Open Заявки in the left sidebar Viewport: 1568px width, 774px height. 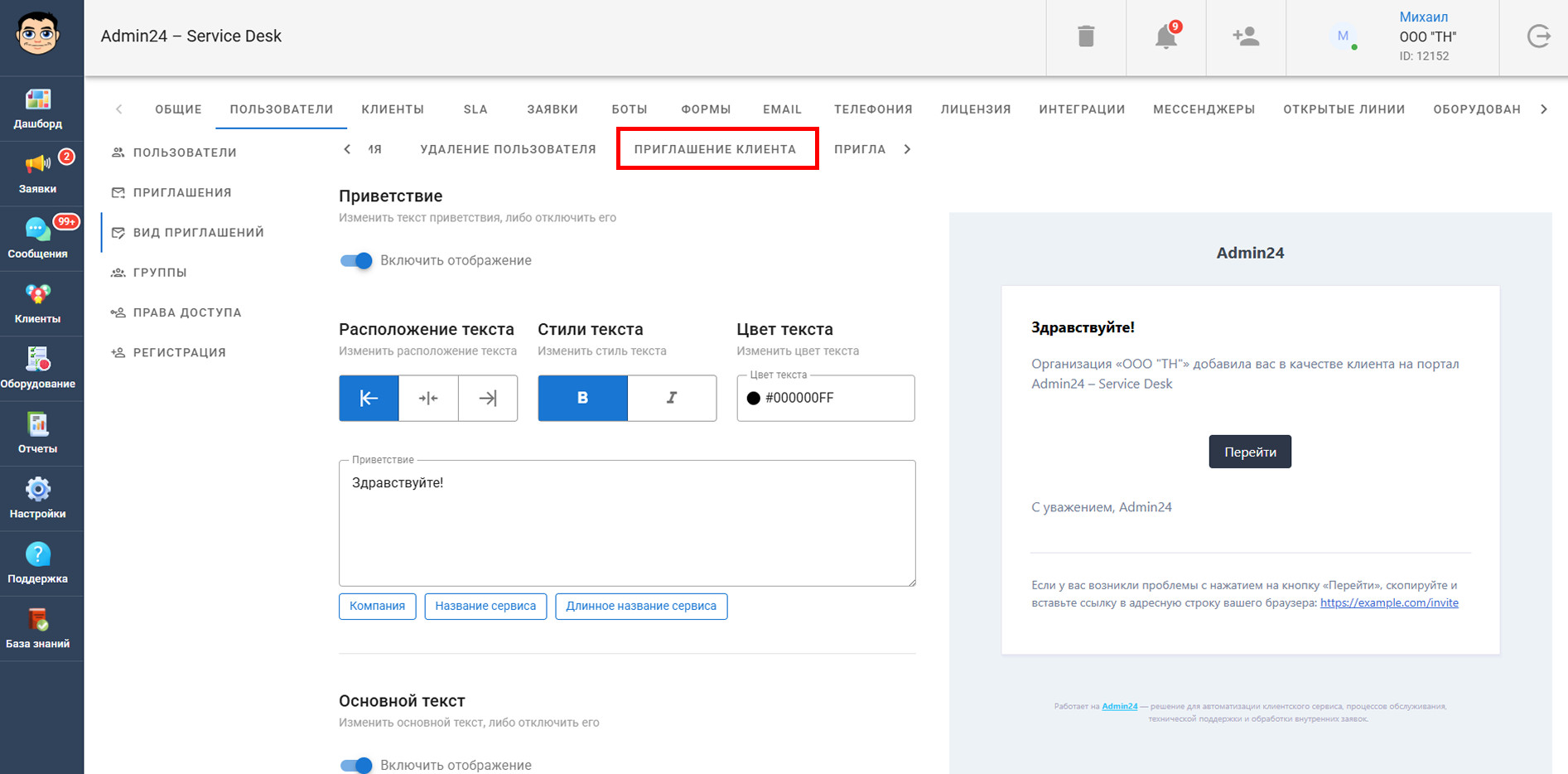click(38, 173)
